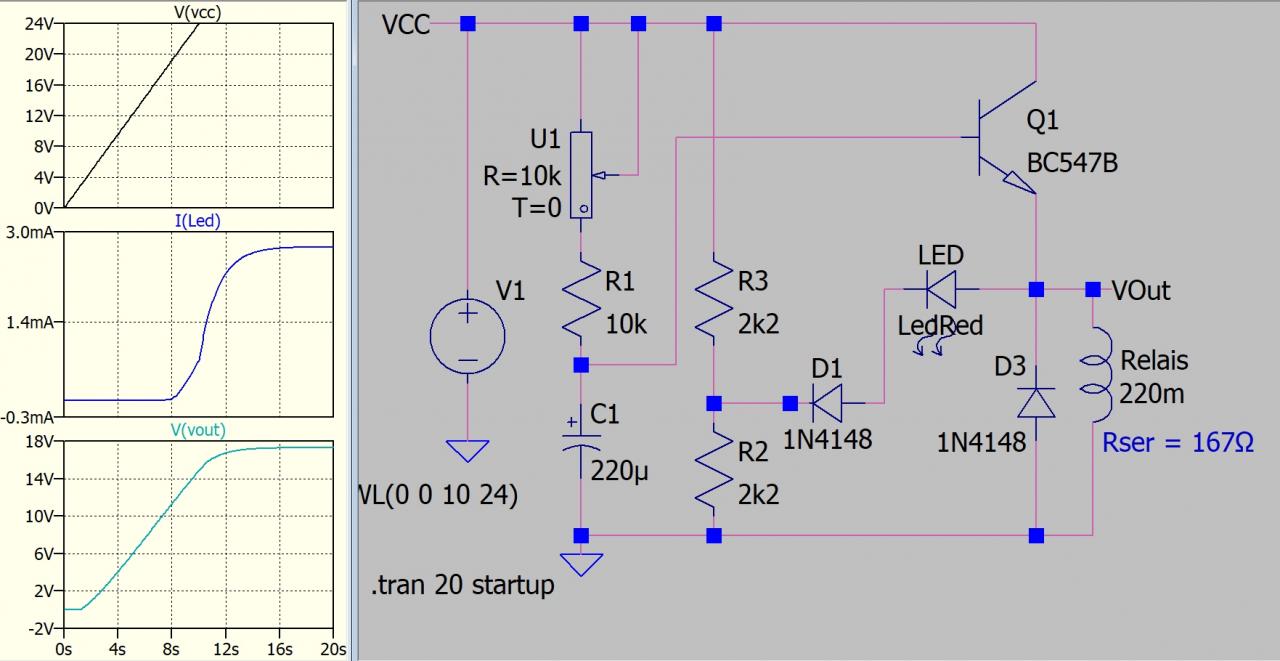The height and width of the screenshot is (661, 1280).
Task: Select the VOut net label
Action: coord(1142,291)
